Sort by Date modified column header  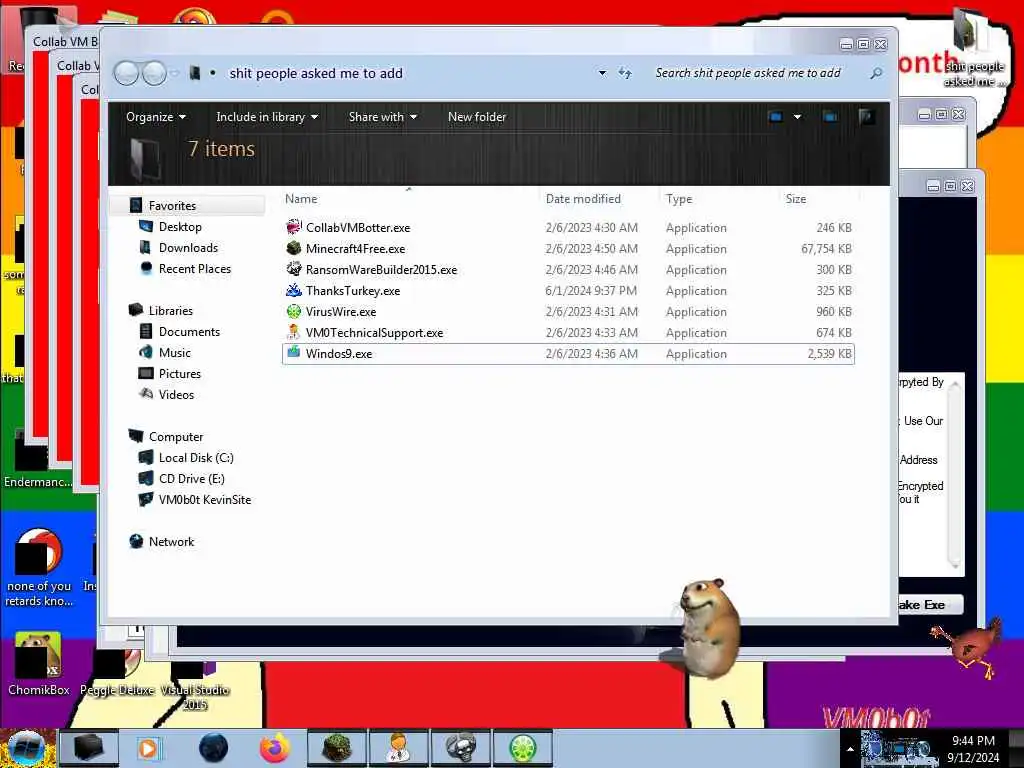583,199
